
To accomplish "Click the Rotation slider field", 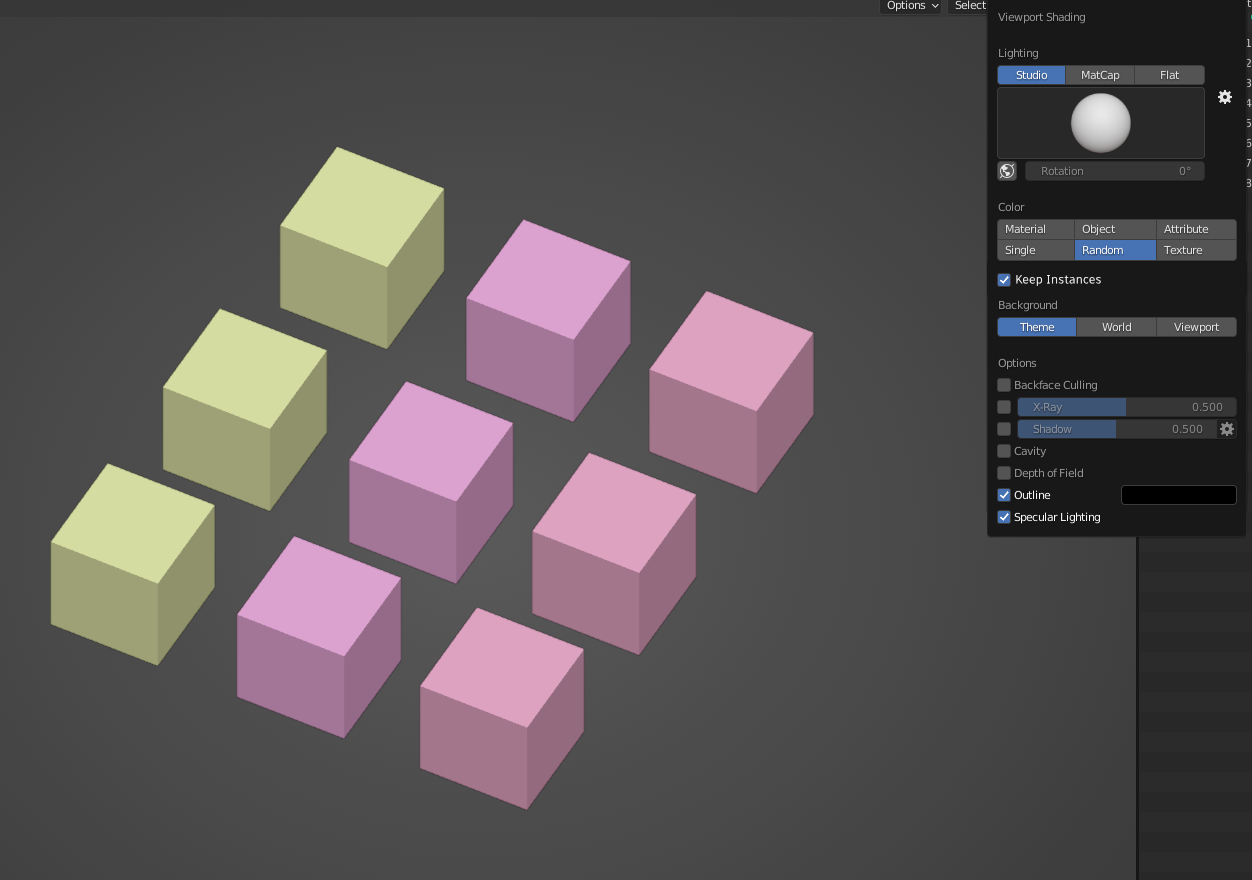I will tap(1115, 171).
